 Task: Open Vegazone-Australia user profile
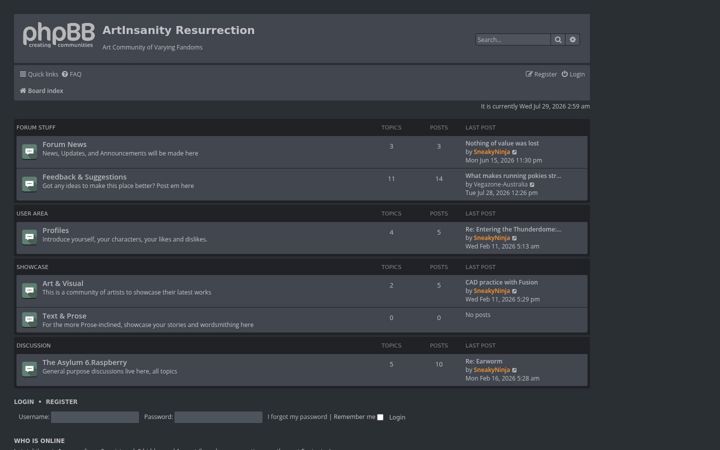501,185
